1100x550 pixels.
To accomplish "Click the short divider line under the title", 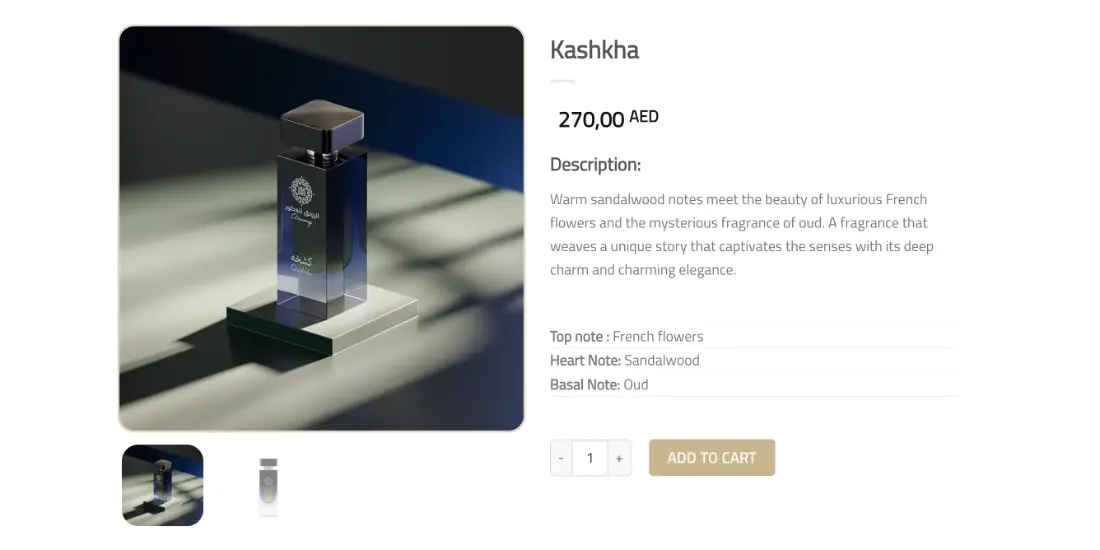I will coord(563,81).
